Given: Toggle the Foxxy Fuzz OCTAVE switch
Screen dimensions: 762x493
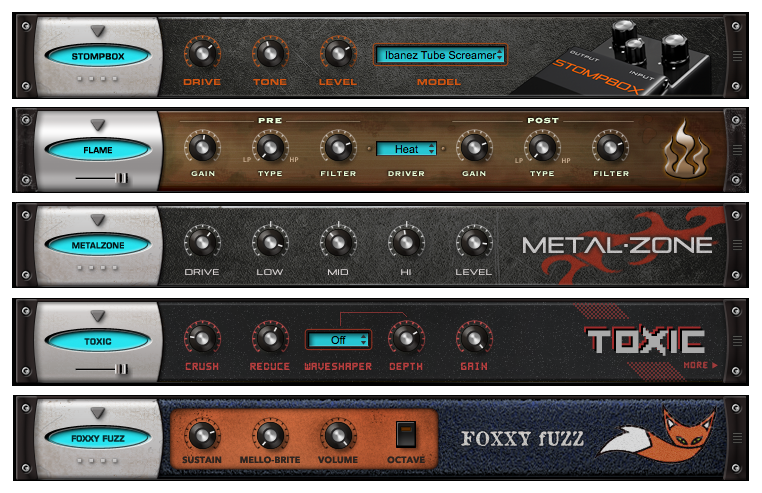Looking at the screenshot, I should click(406, 434).
